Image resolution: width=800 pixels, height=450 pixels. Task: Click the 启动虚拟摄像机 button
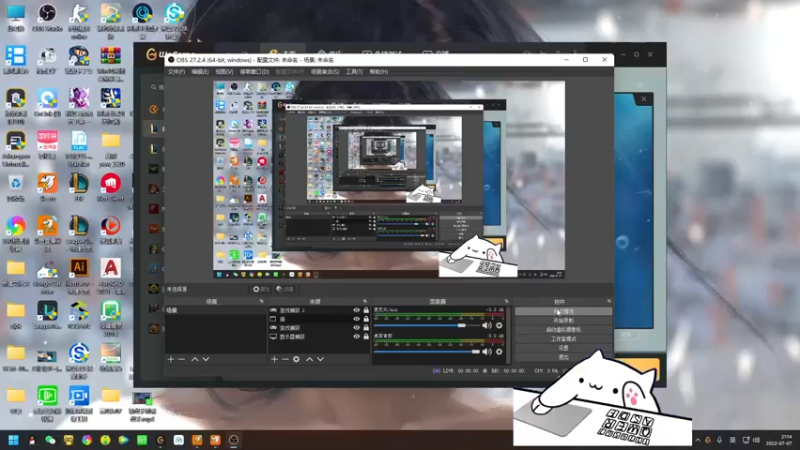(563, 330)
